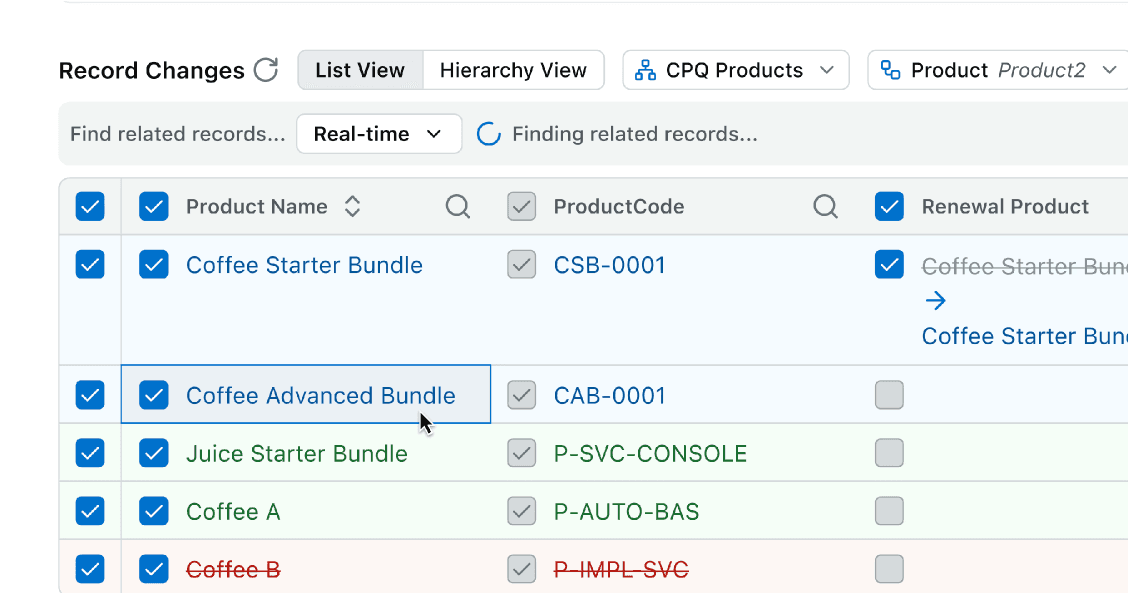
Task: Click the search icon in ProductCode column
Action: point(826,207)
